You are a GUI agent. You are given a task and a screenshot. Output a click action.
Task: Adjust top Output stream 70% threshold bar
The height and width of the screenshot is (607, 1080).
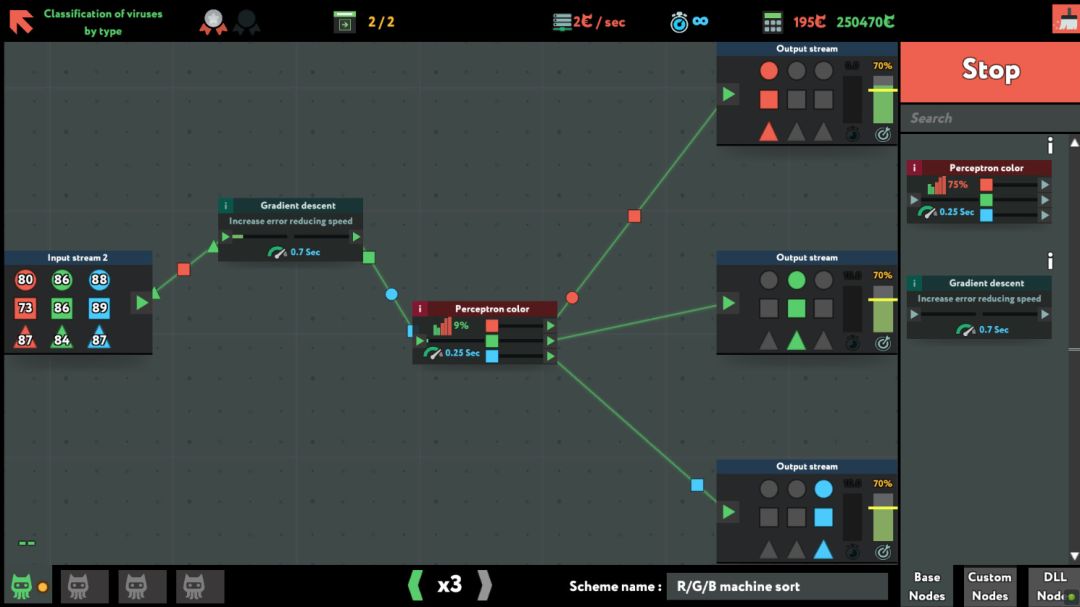pos(882,100)
